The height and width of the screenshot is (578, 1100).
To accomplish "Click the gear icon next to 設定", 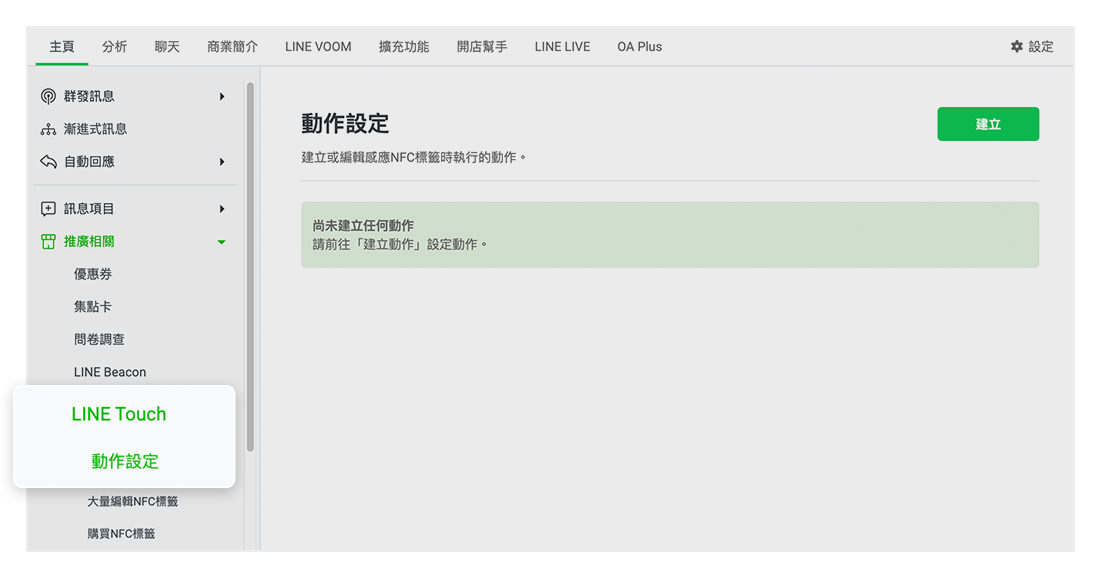I will pyautogui.click(x=1017, y=46).
